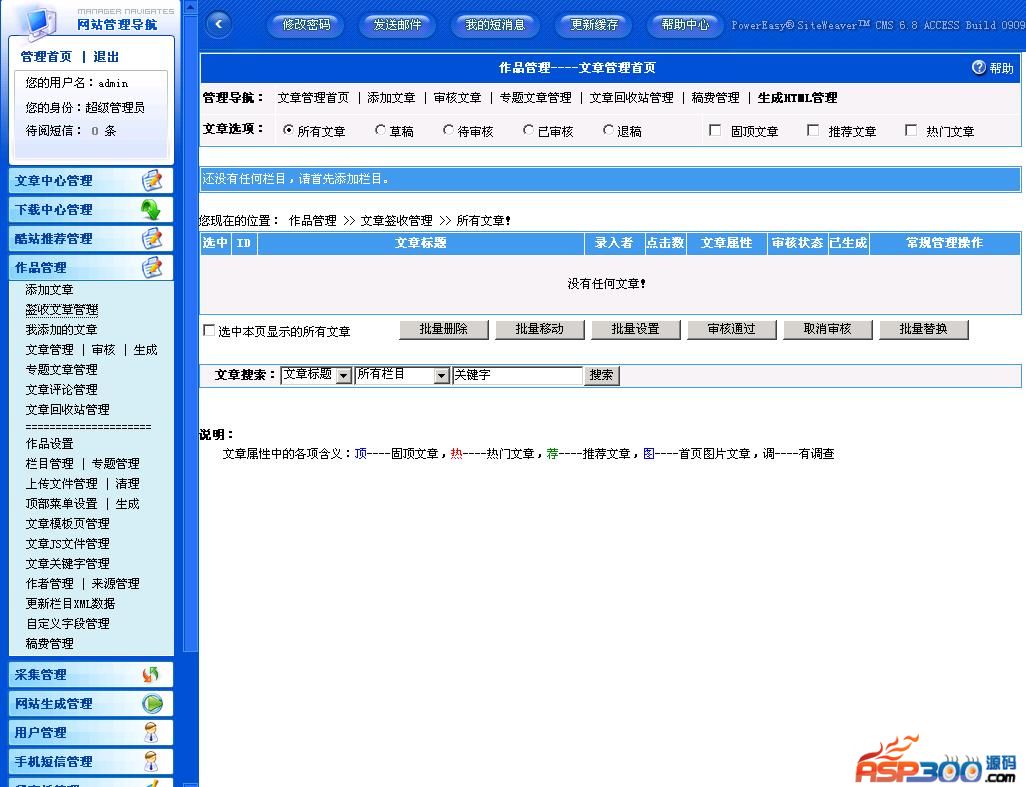
Task: Open 添加文章 link in navigation bar
Action: pyautogui.click(x=391, y=97)
